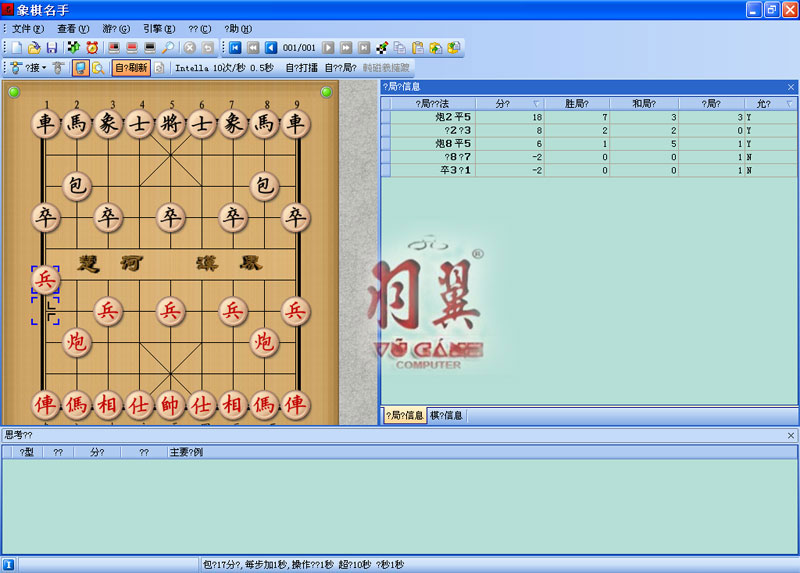
Task: Click the Intella speed setting text
Action: pos(224,68)
